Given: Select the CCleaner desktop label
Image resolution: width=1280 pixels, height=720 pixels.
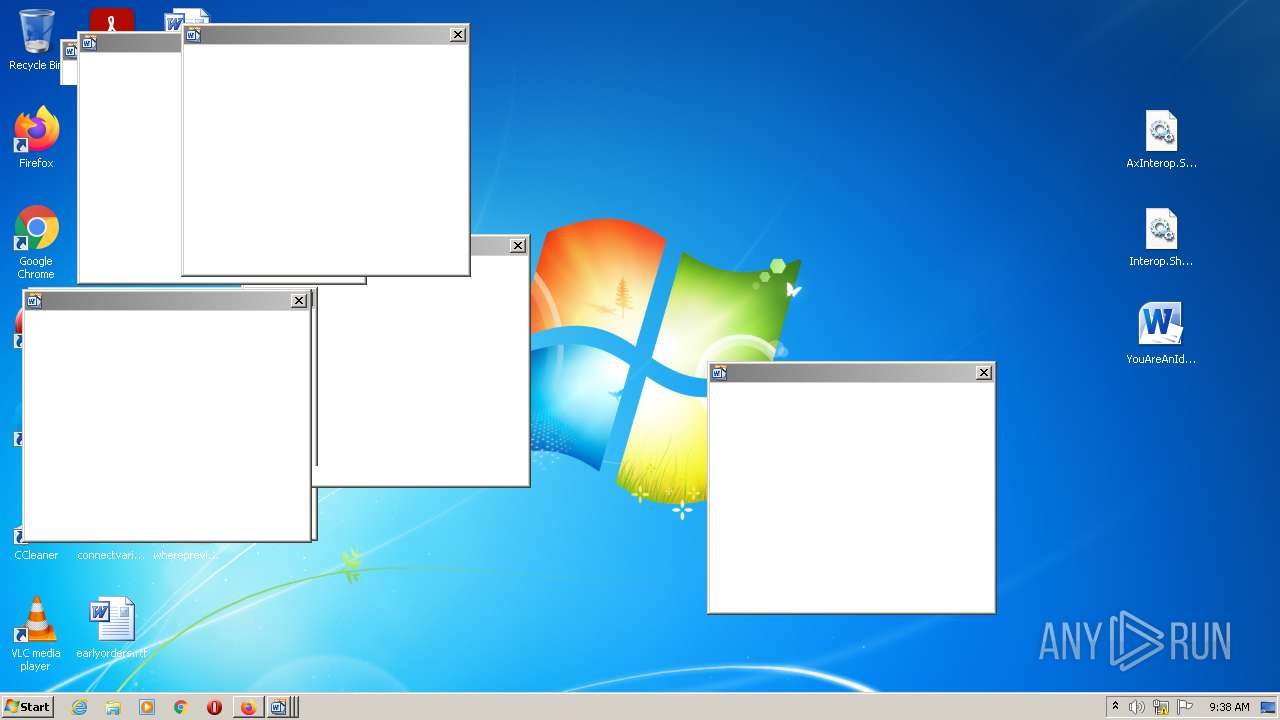Looking at the screenshot, I should pos(36,555).
